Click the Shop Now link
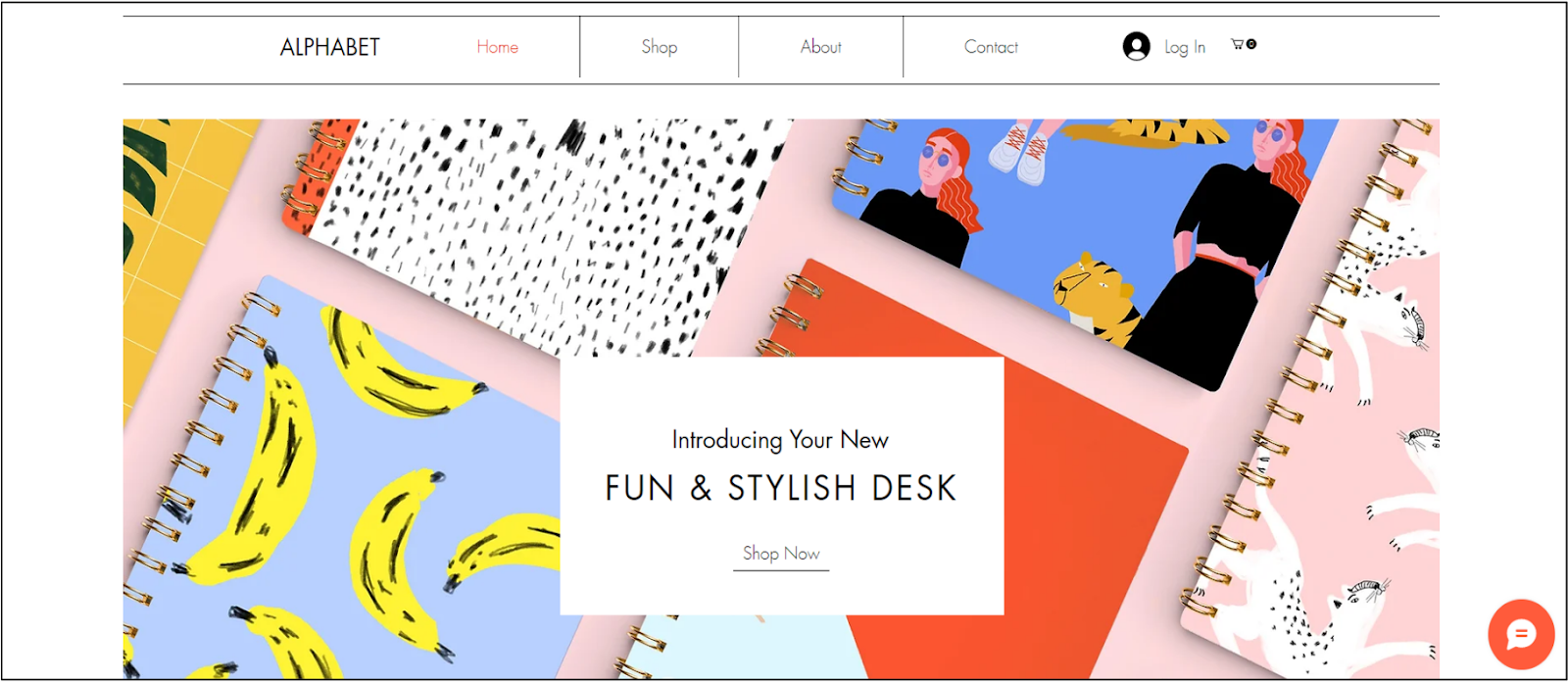This screenshot has height=682, width=1568. (x=781, y=554)
